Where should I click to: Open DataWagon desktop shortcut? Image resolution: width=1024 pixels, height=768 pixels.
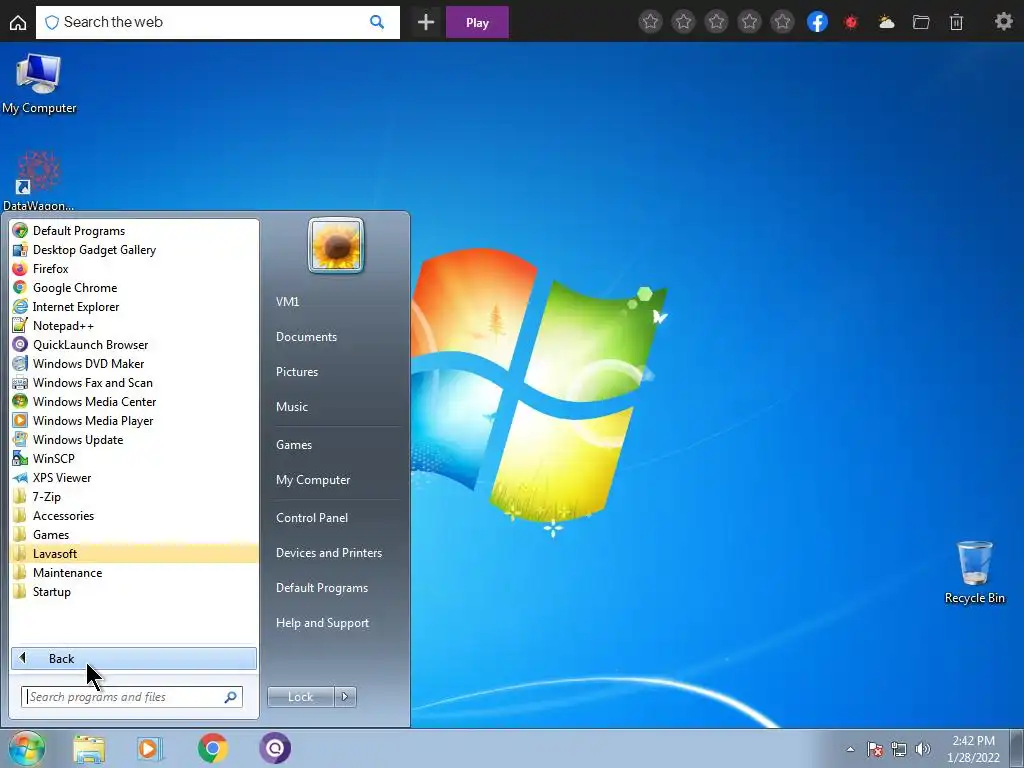click(38, 180)
